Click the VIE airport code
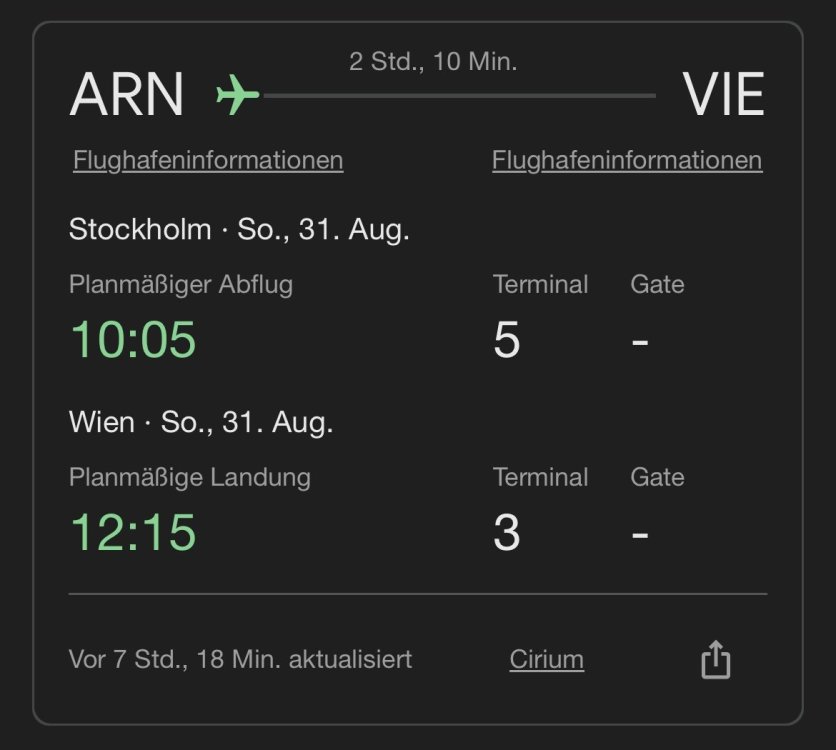The image size is (836, 750). pos(724,95)
